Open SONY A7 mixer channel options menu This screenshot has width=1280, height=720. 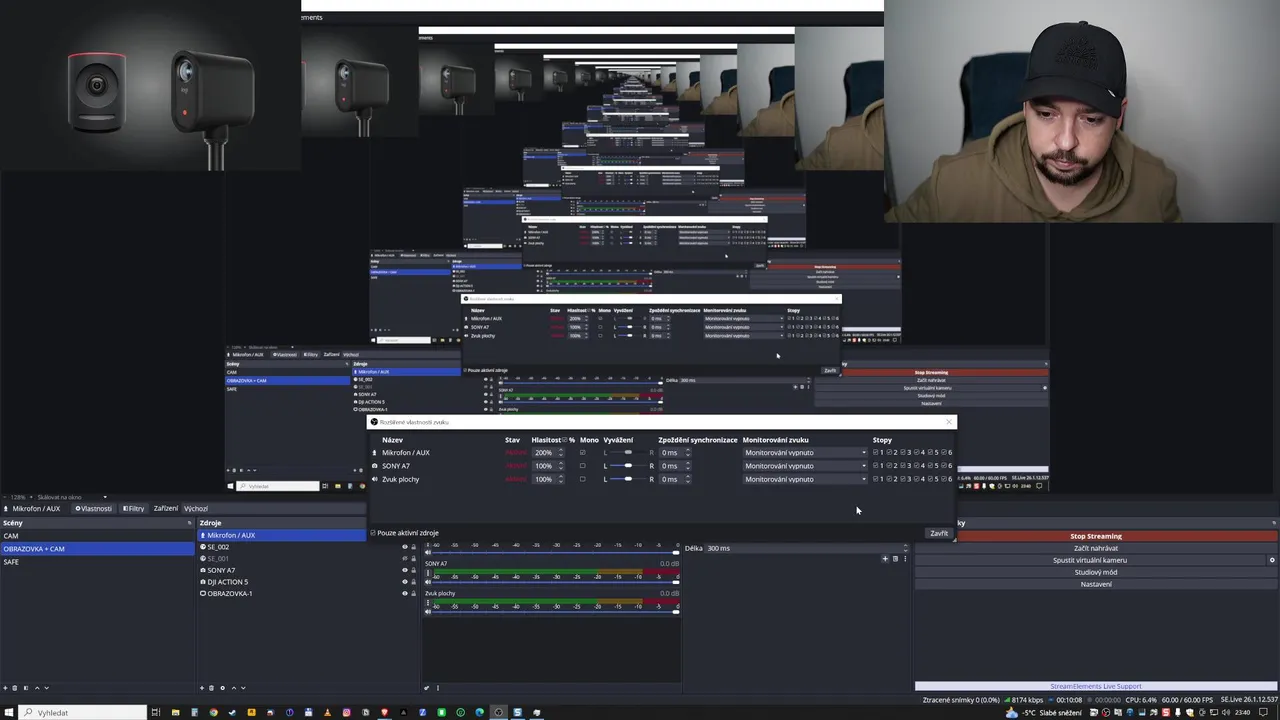tap(428, 573)
